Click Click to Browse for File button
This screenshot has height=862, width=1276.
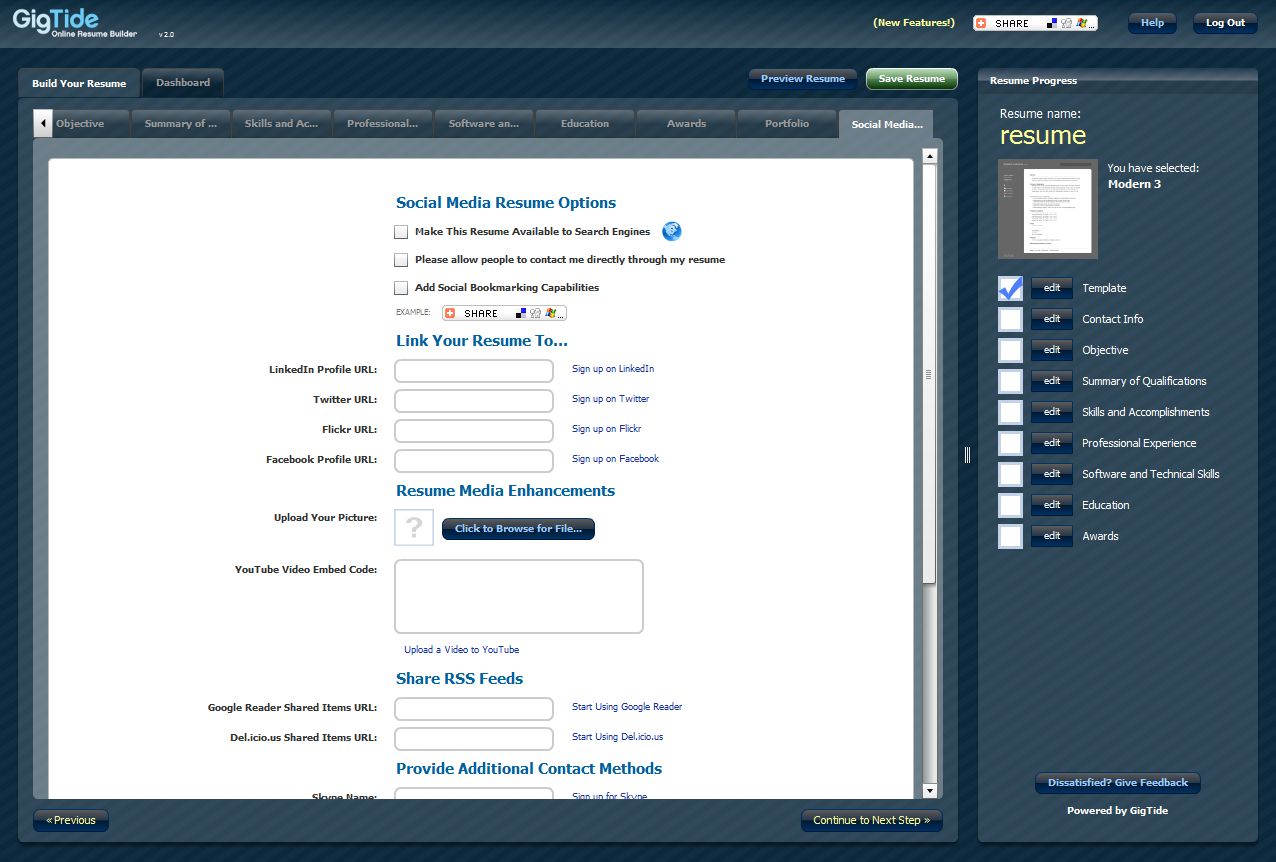[x=518, y=529]
